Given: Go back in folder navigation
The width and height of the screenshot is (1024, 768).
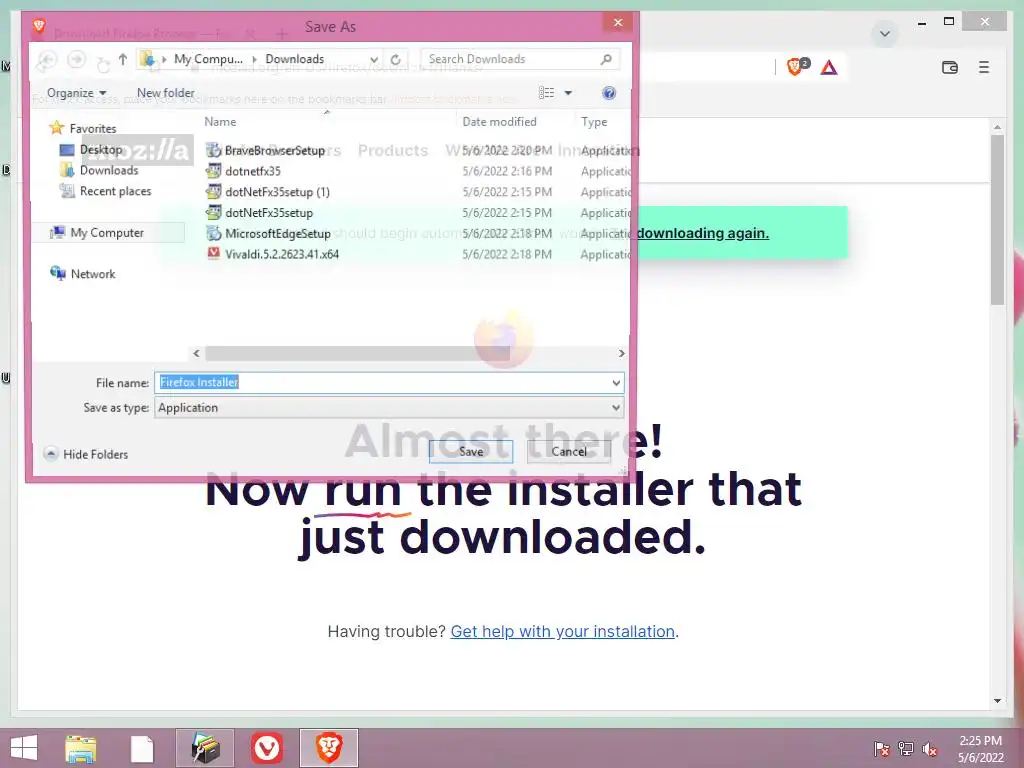Looking at the screenshot, I should pos(46,59).
